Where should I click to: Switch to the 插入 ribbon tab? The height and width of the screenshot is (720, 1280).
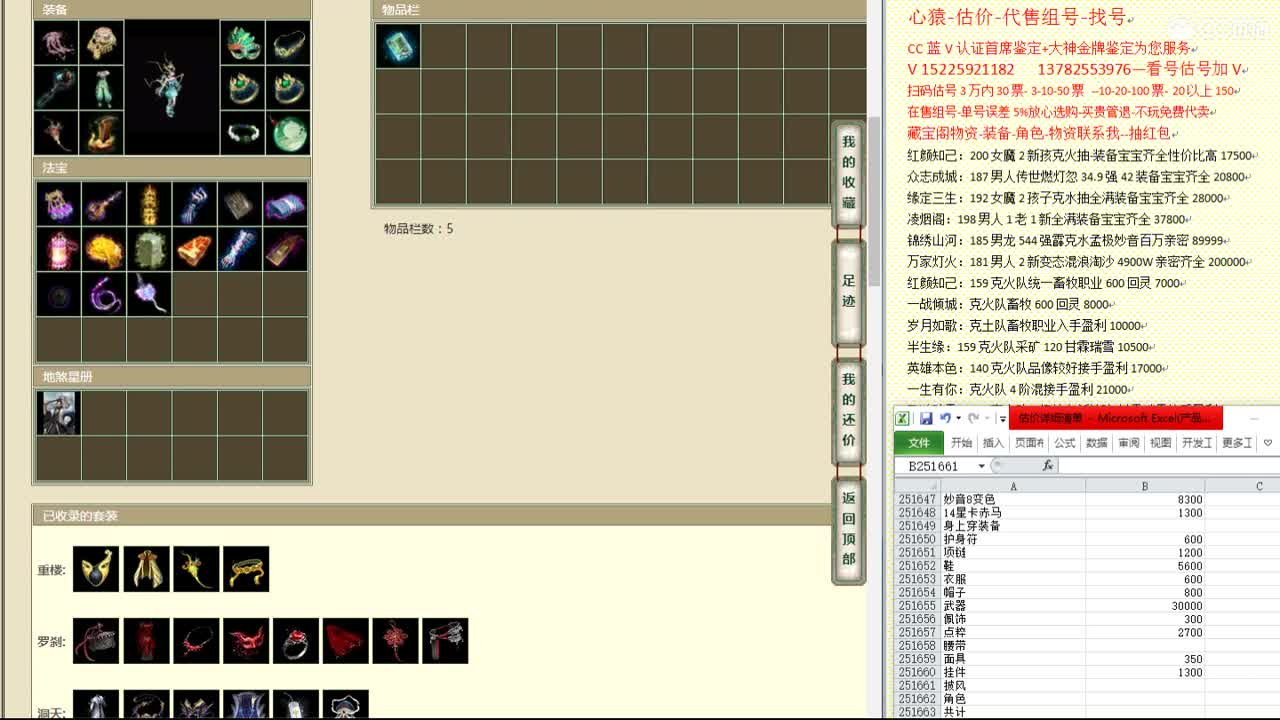(993, 443)
